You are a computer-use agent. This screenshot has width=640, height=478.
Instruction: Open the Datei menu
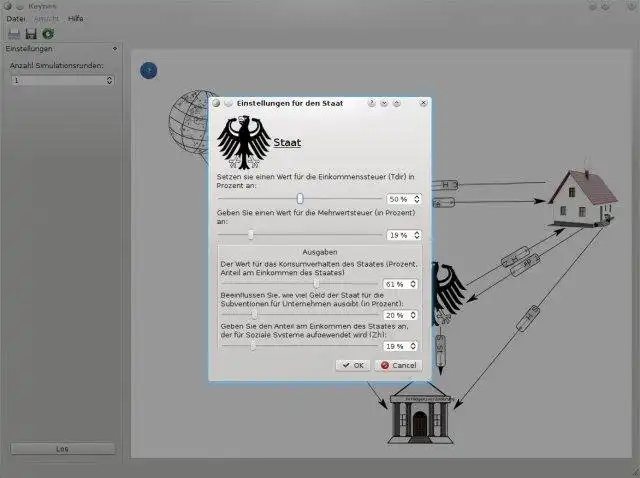click(x=16, y=19)
